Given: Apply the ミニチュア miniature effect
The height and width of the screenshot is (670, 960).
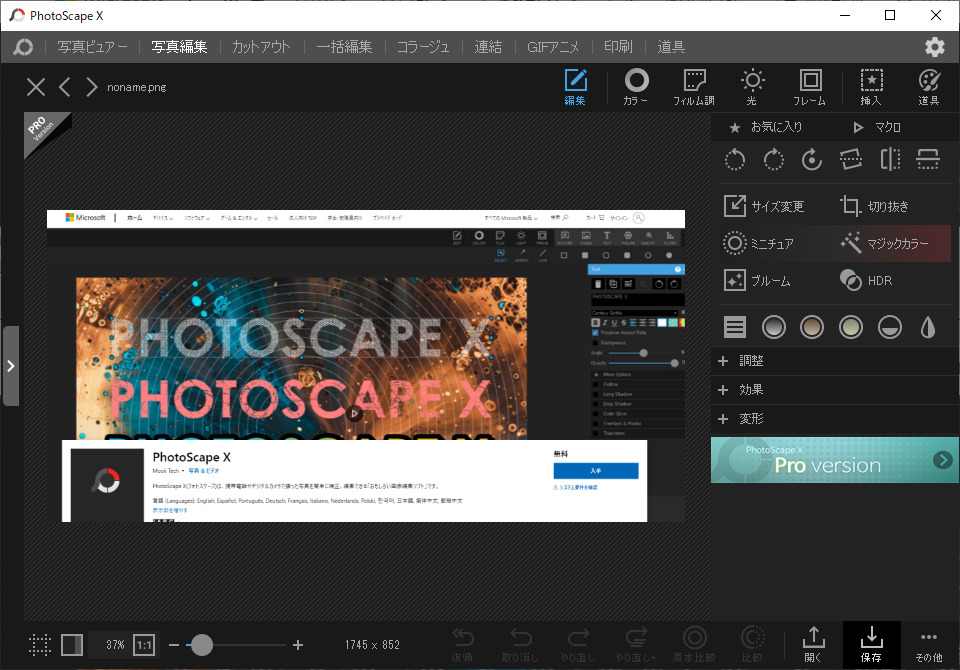Looking at the screenshot, I should [758, 244].
